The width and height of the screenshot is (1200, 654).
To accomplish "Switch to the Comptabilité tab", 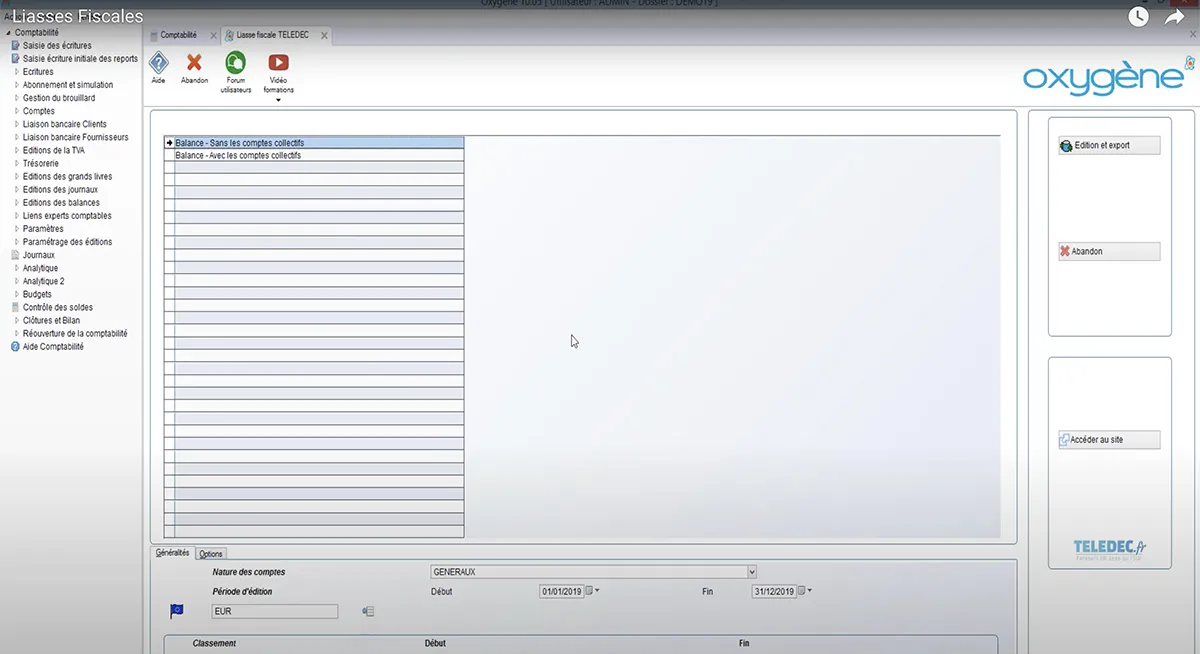I will pos(178,35).
